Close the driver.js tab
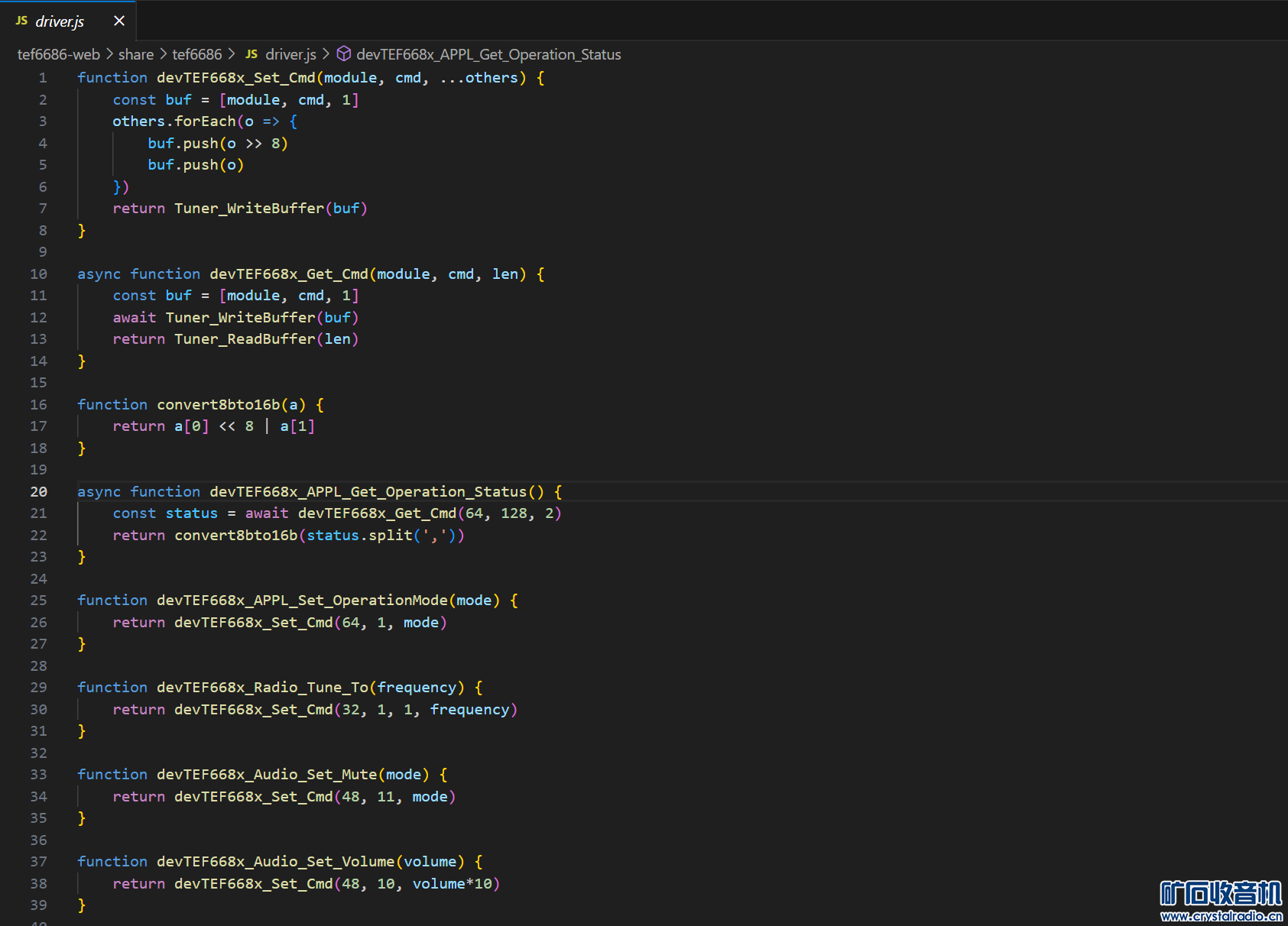 click(119, 21)
